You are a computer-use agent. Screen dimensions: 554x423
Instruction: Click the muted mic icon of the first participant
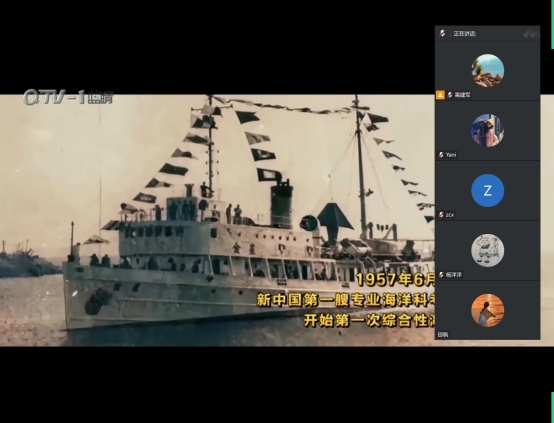tap(450, 95)
